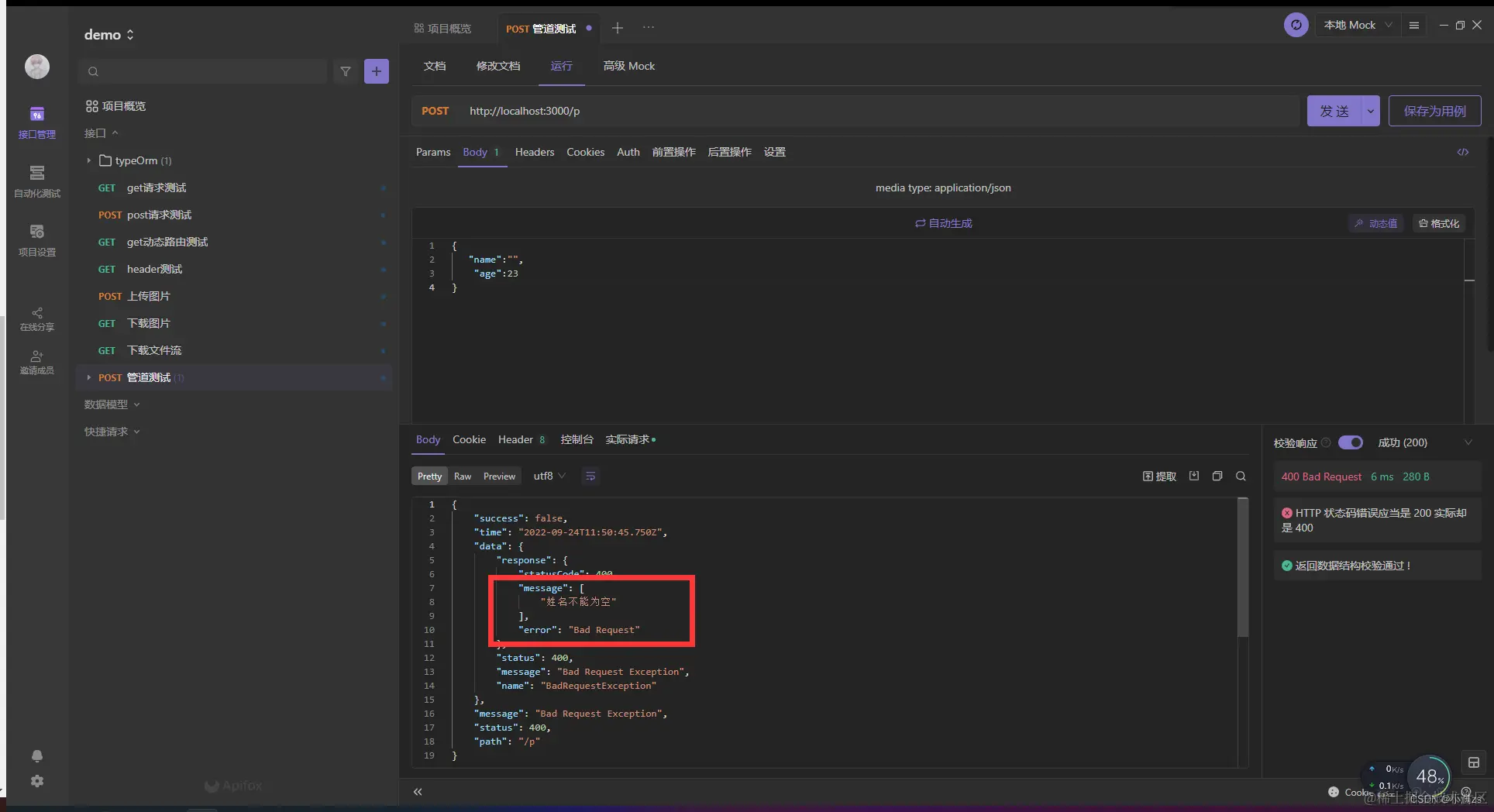The width and height of the screenshot is (1494, 812).
Task: Expand the typeOrm folder
Action: (88, 160)
